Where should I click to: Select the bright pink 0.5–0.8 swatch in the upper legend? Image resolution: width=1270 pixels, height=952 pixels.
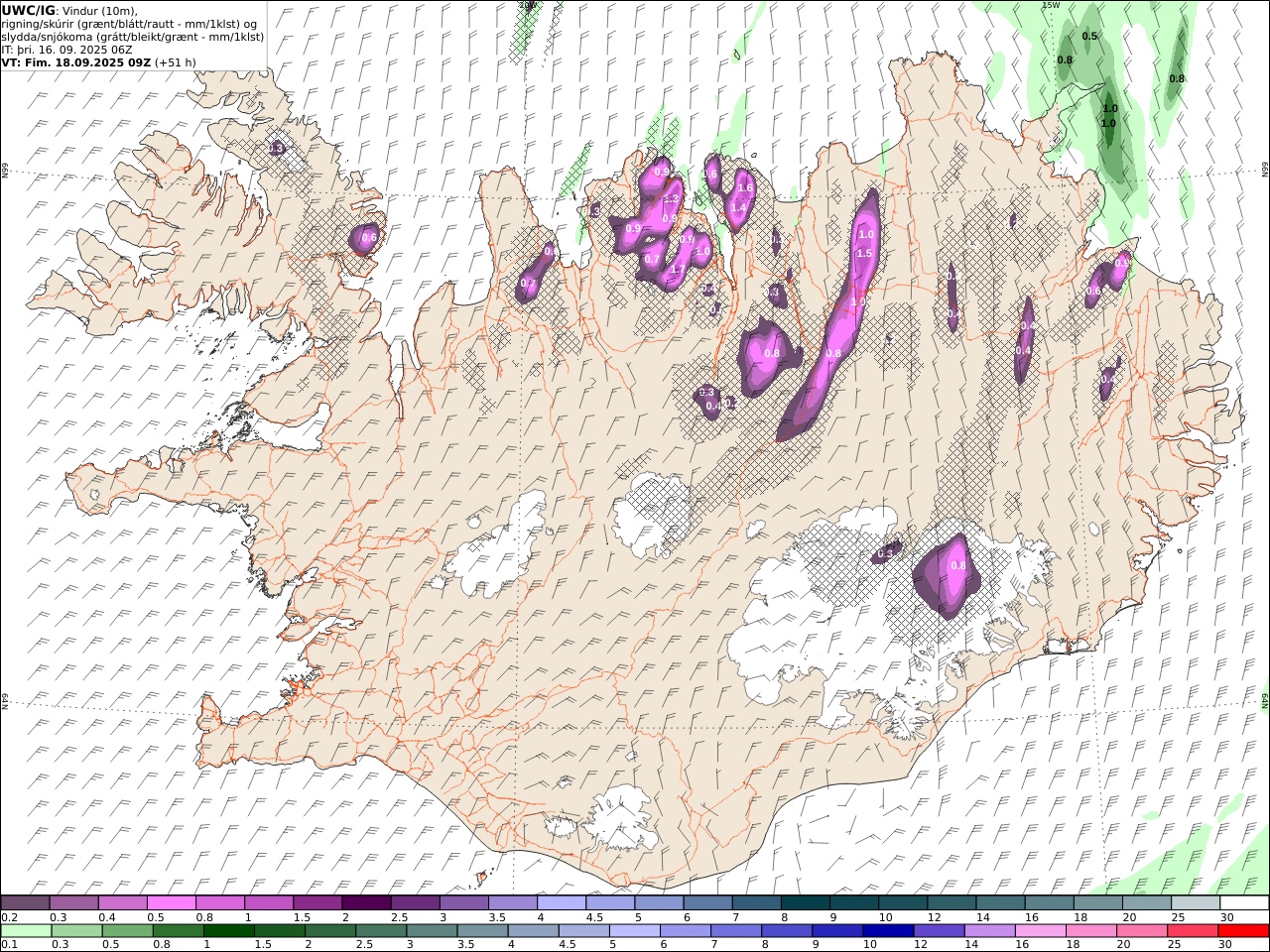click(171, 903)
